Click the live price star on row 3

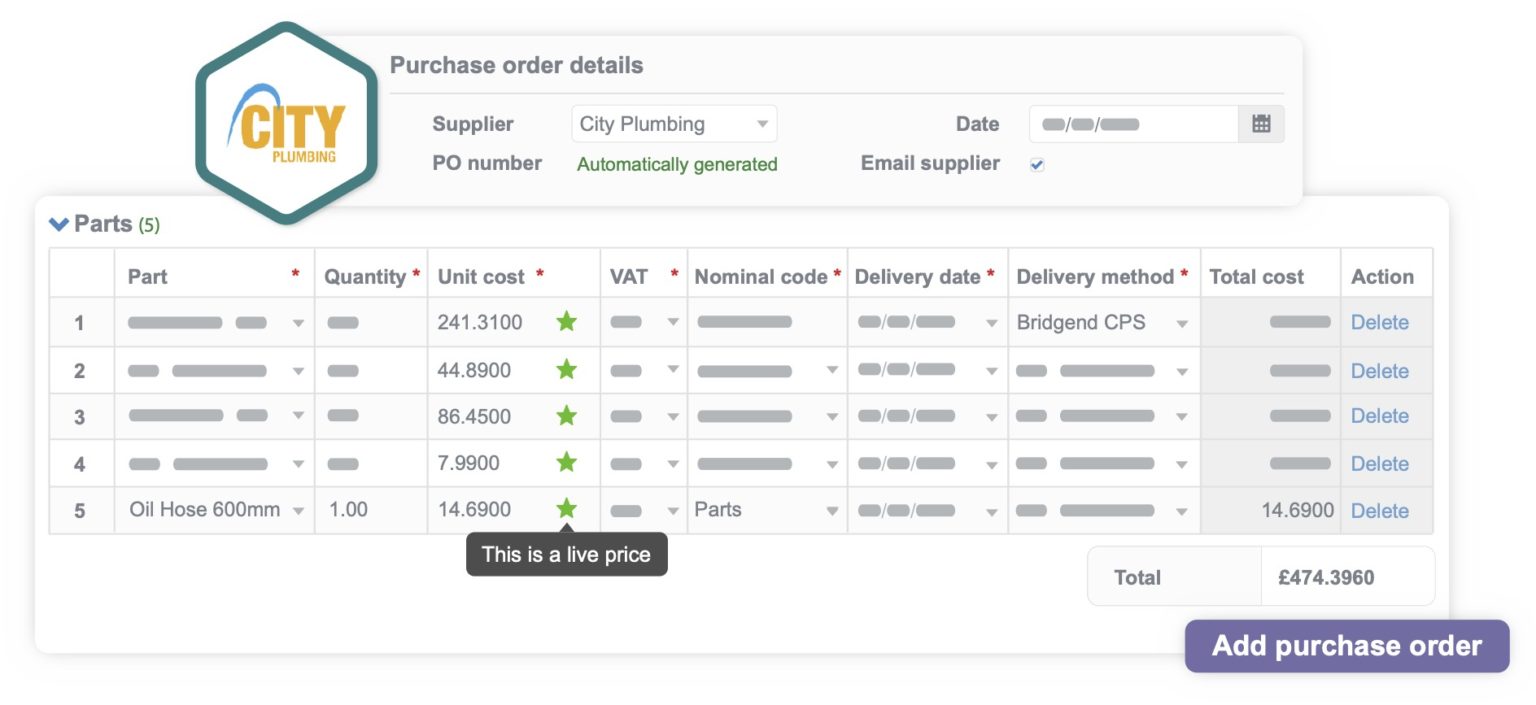(x=566, y=415)
